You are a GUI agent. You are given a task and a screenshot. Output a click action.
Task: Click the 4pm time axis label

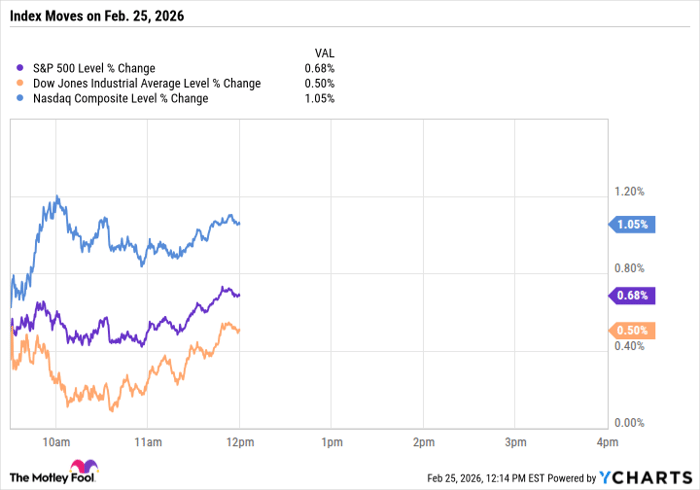pyautogui.click(x=603, y=441)
